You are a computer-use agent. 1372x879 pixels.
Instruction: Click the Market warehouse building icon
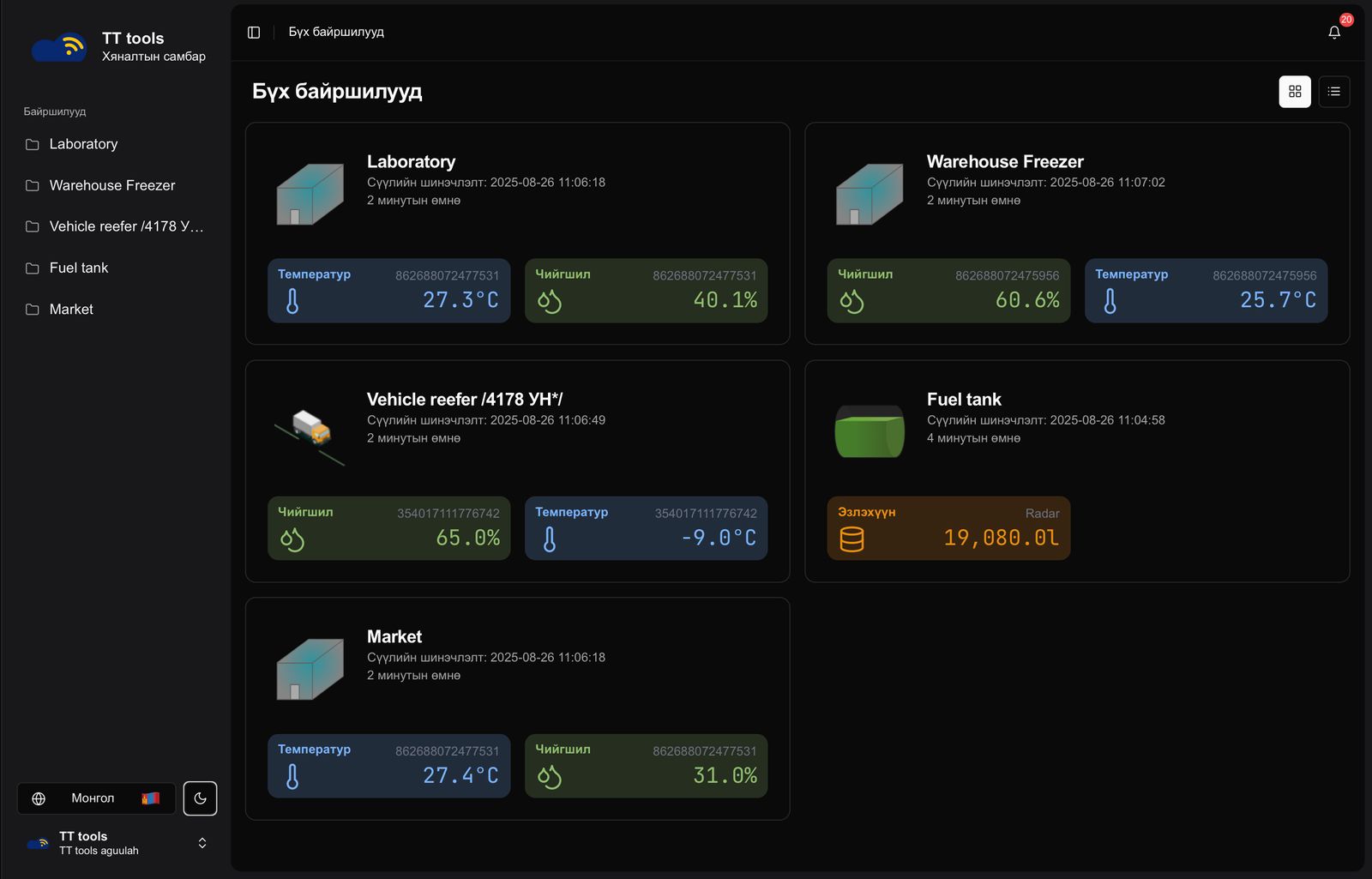coord(310,669)
